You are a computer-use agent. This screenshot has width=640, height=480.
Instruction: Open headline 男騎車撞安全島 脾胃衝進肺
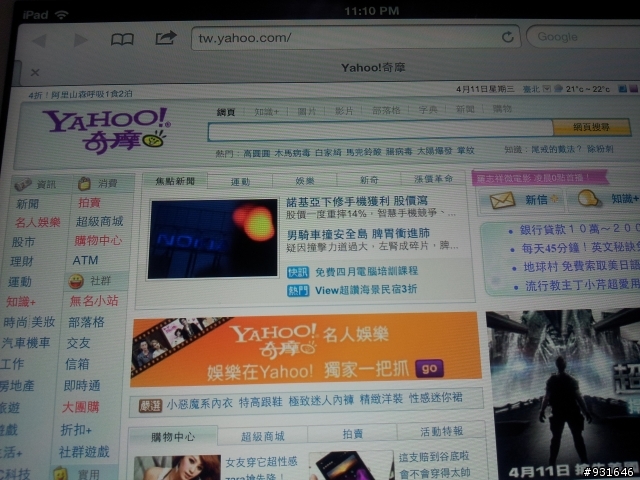[358, 233]
